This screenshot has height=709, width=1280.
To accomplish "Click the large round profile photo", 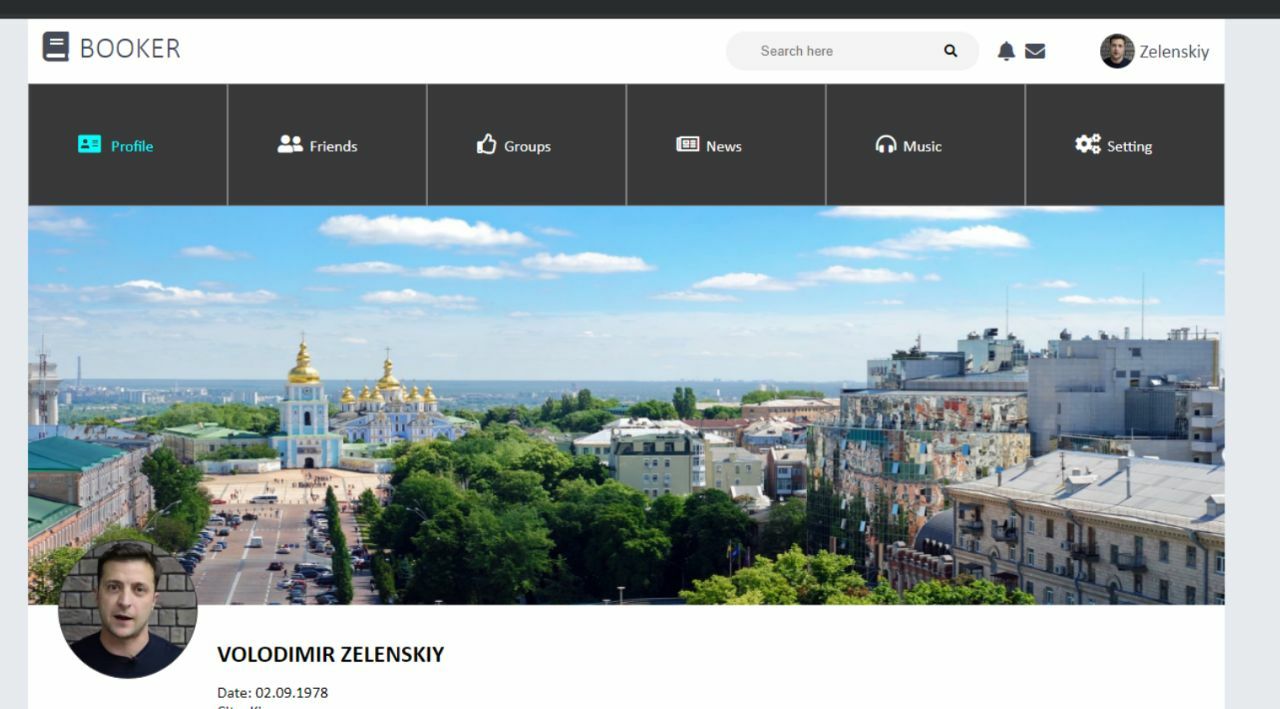I will (x=128, y=609).
